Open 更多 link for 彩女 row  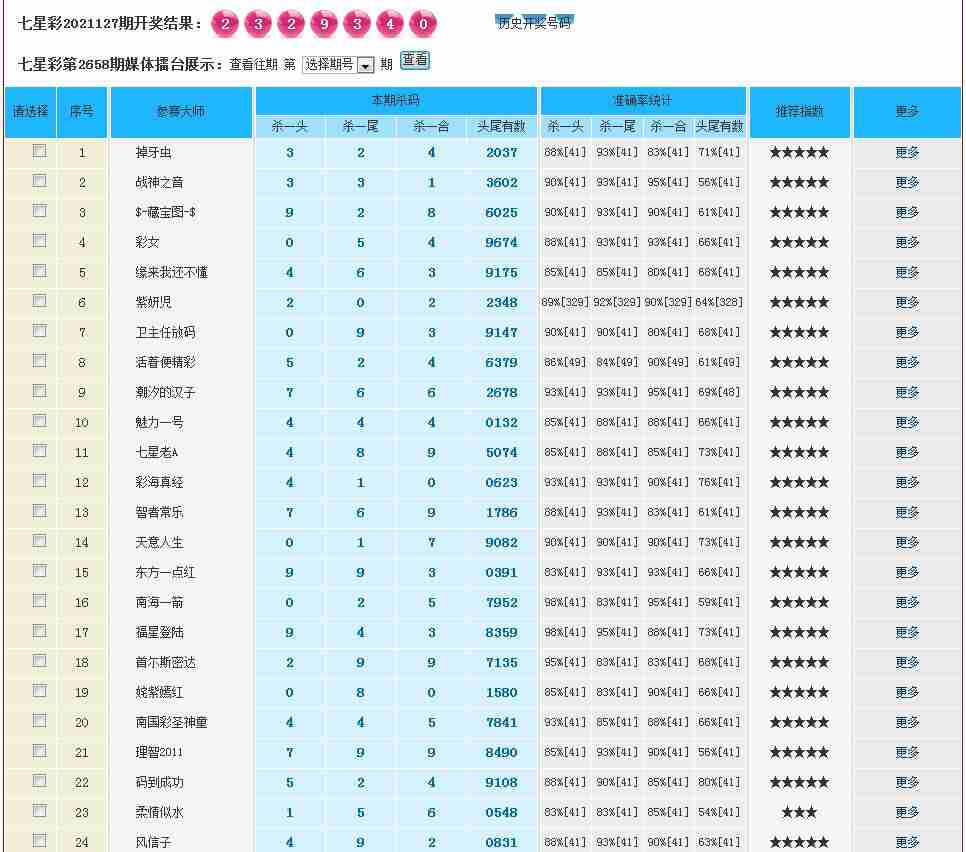[907, 243]
